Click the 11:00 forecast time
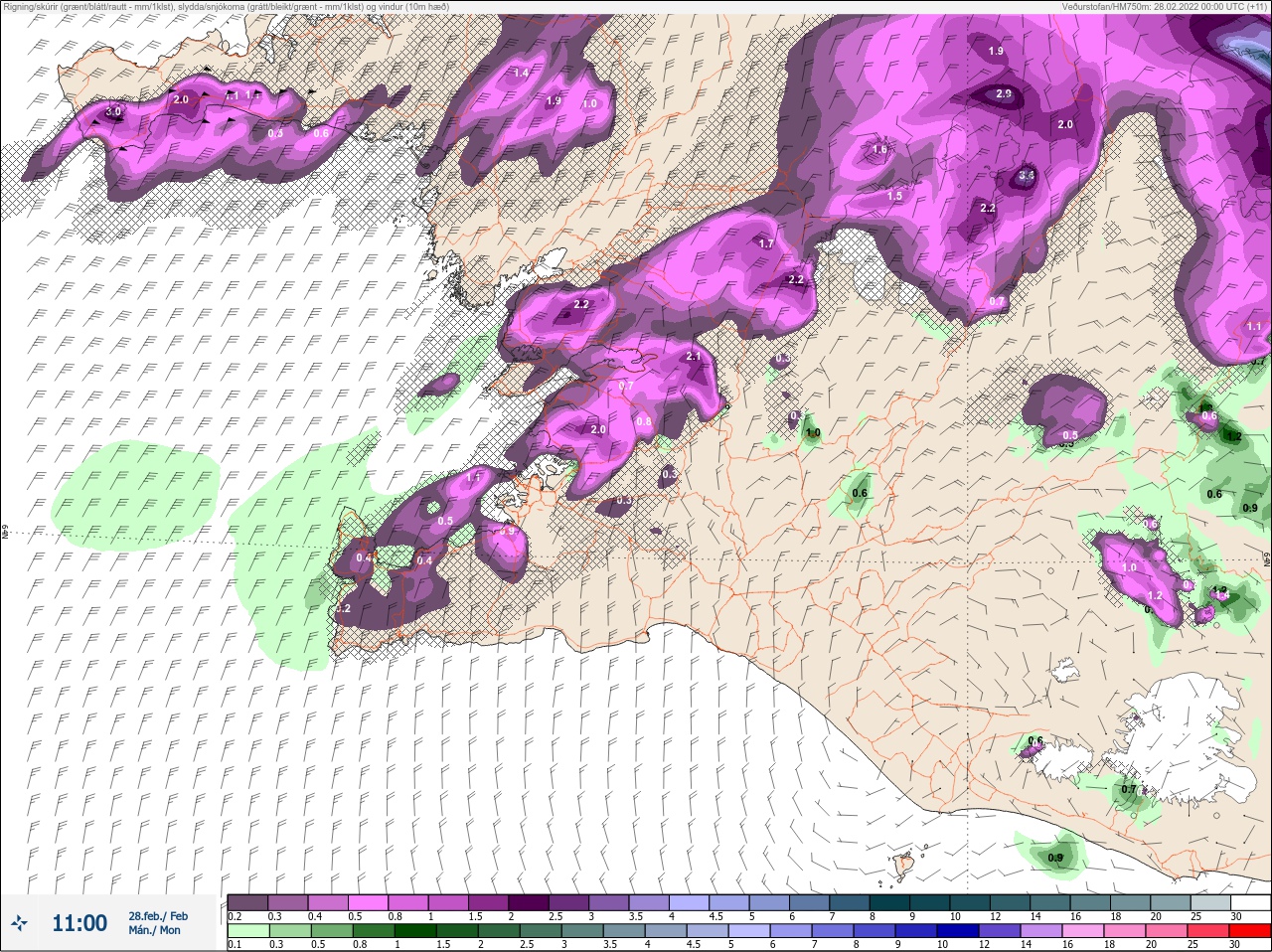 click(79, 923)
